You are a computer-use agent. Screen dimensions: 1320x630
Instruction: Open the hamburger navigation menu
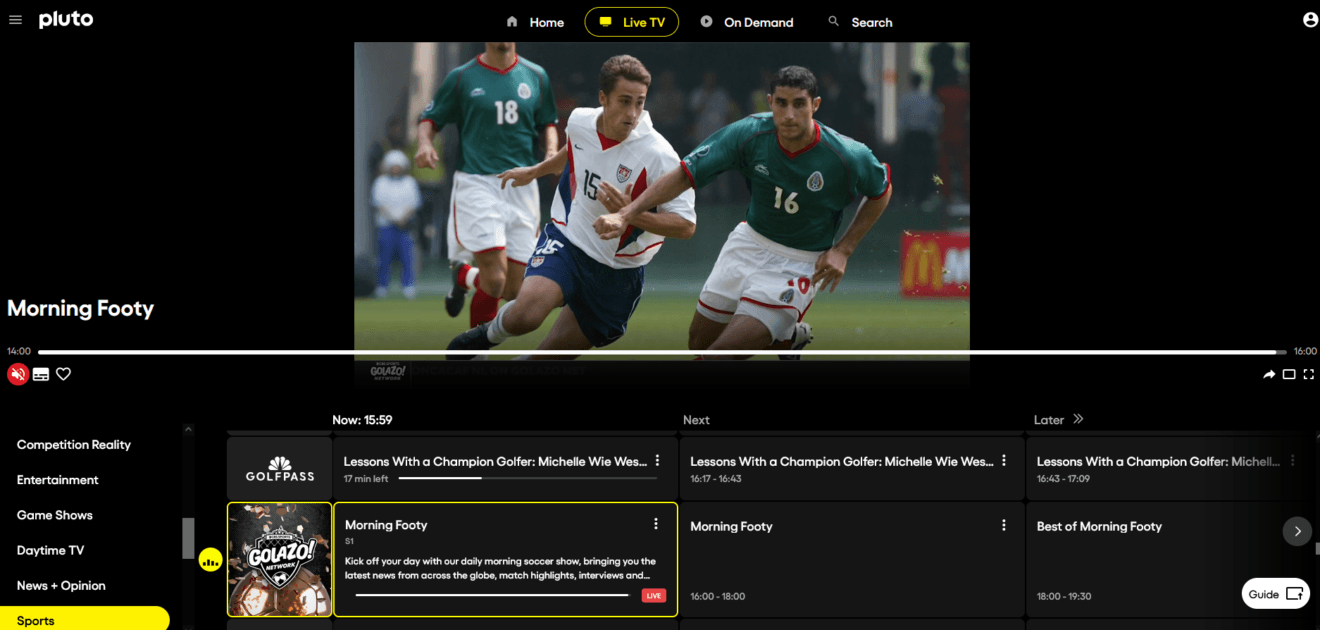coord(15,18)
